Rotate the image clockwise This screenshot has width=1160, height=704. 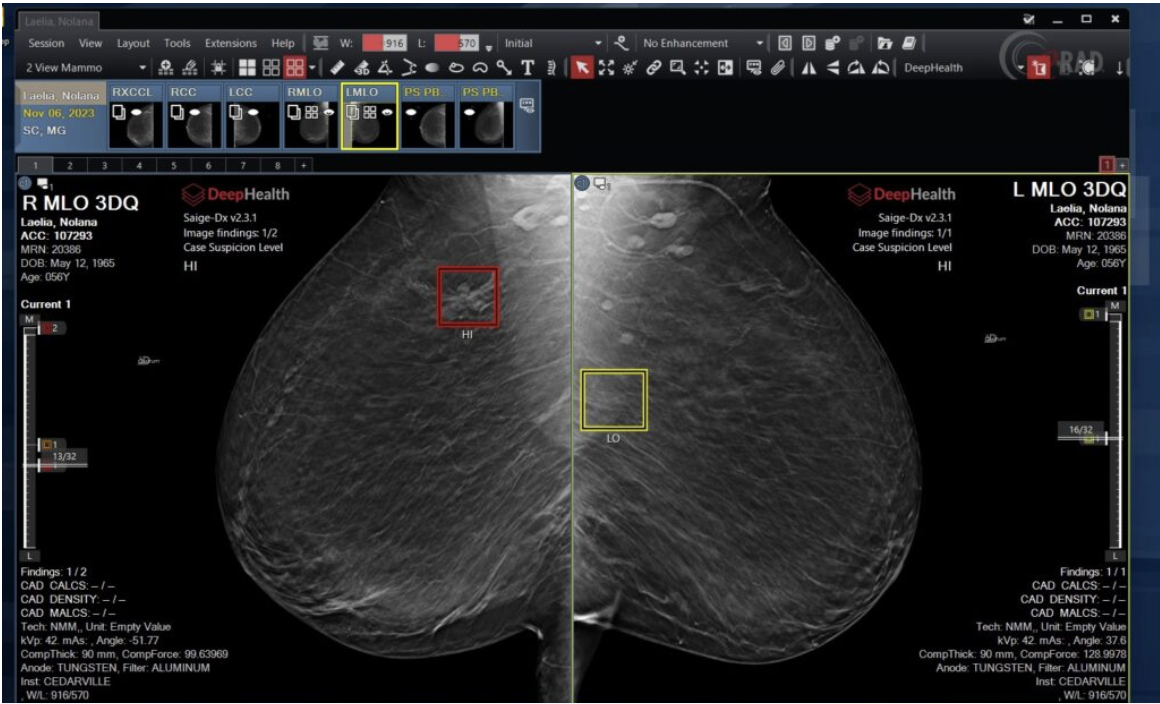[856, 68]
